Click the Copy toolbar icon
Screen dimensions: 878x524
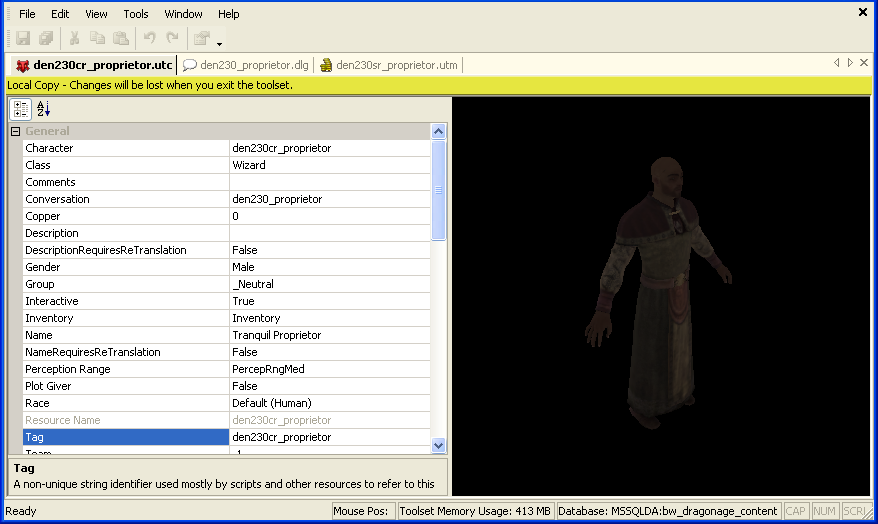coord(97,39)
